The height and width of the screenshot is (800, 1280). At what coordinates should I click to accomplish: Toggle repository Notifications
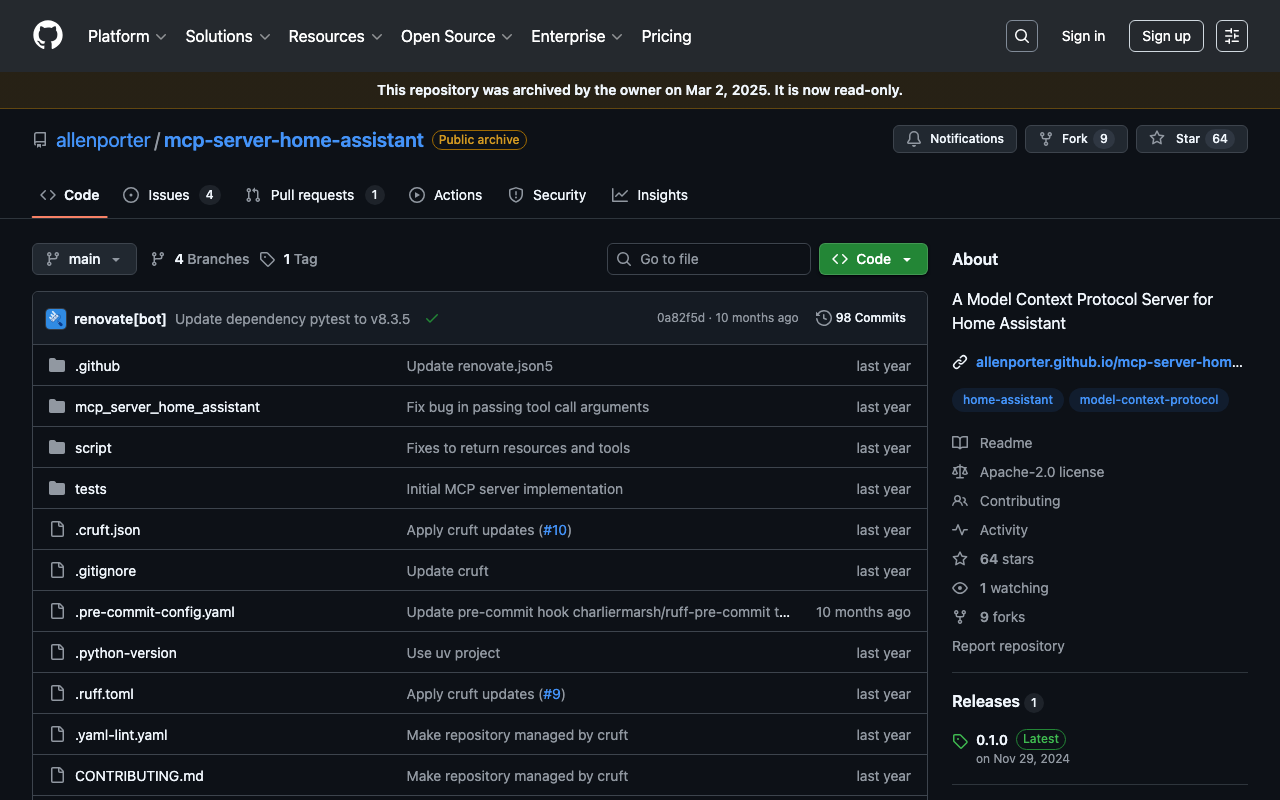[x=954, y=139]
